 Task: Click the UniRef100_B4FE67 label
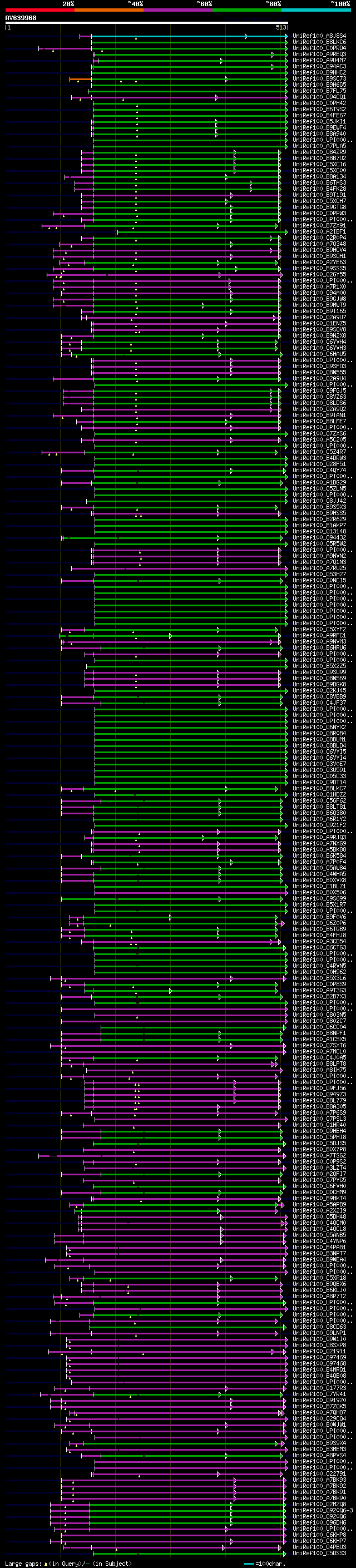pyautogui.click(x=319, y=115)
